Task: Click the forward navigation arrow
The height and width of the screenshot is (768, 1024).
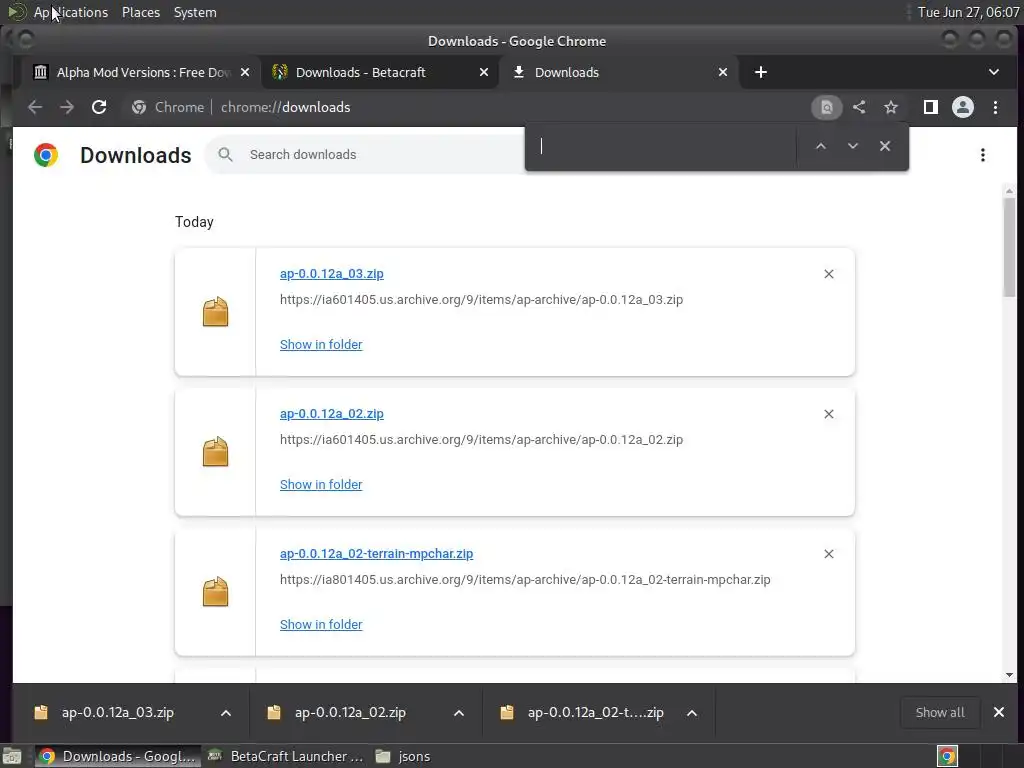Action: (x=67, y=107)
